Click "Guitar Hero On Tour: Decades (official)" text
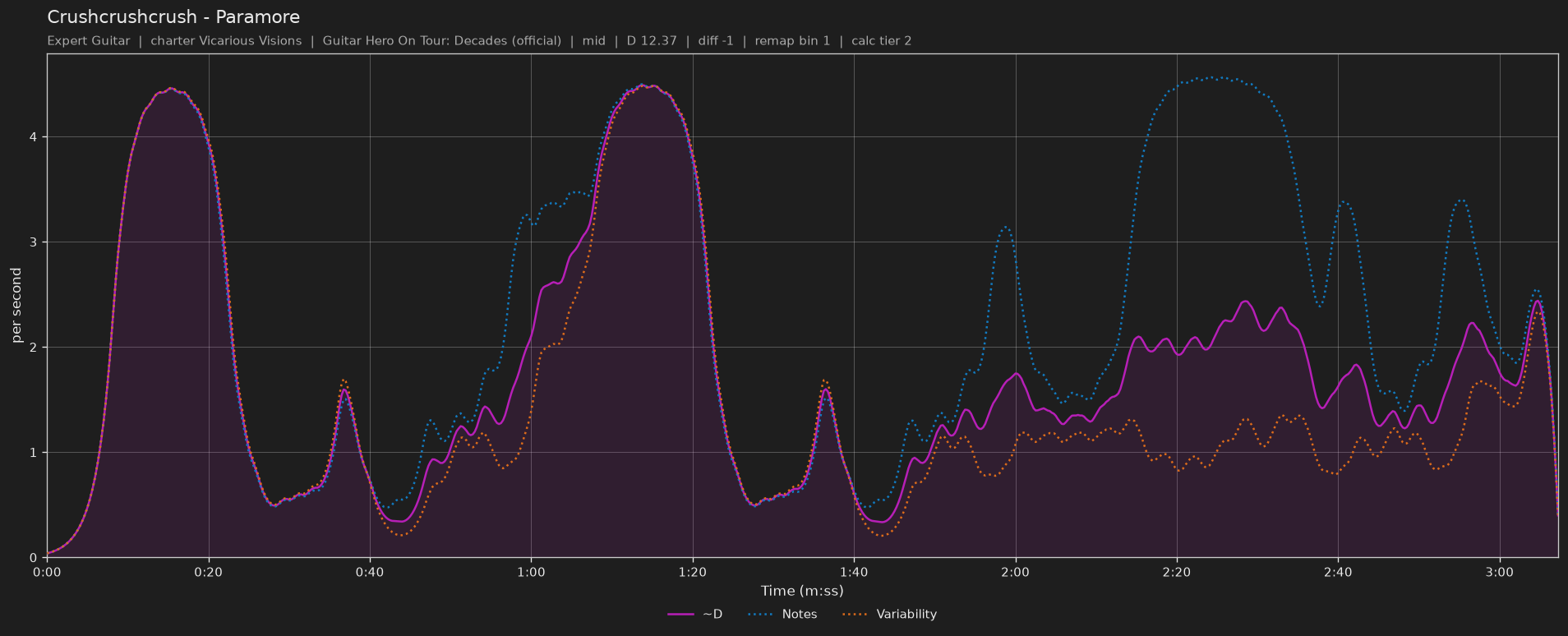 click(x=442, y=41)
